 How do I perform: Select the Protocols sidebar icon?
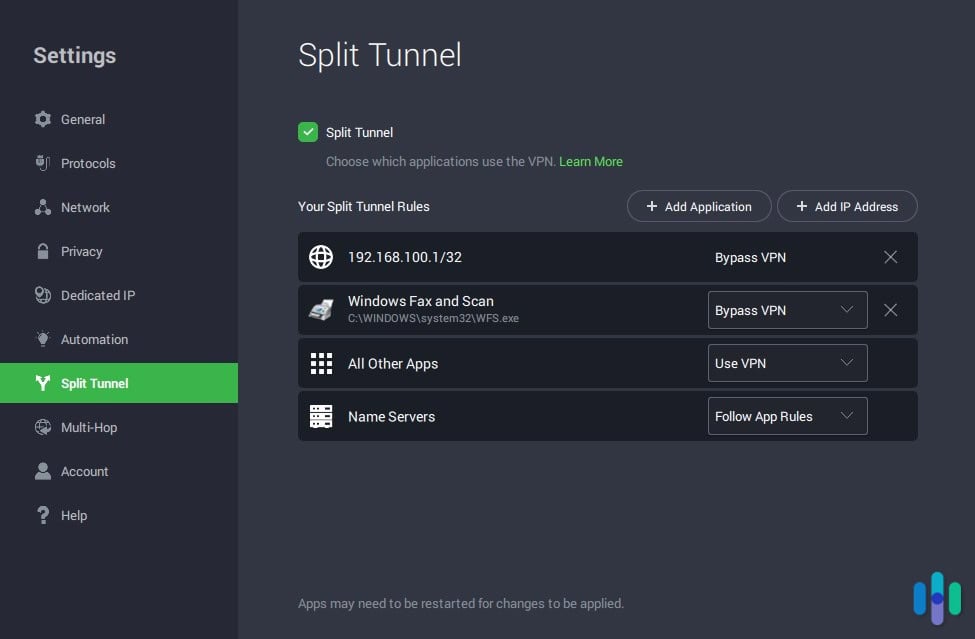pos(43,163)
